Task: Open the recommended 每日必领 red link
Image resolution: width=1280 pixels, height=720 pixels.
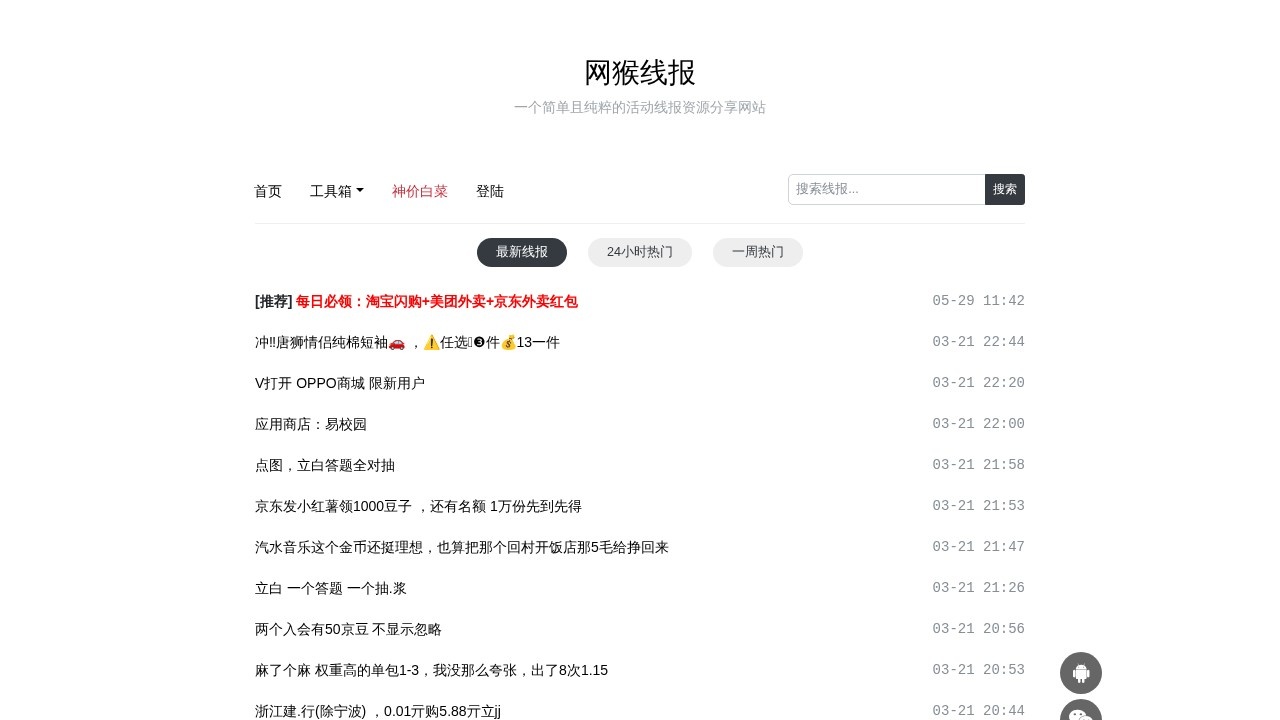Action: 437,301
